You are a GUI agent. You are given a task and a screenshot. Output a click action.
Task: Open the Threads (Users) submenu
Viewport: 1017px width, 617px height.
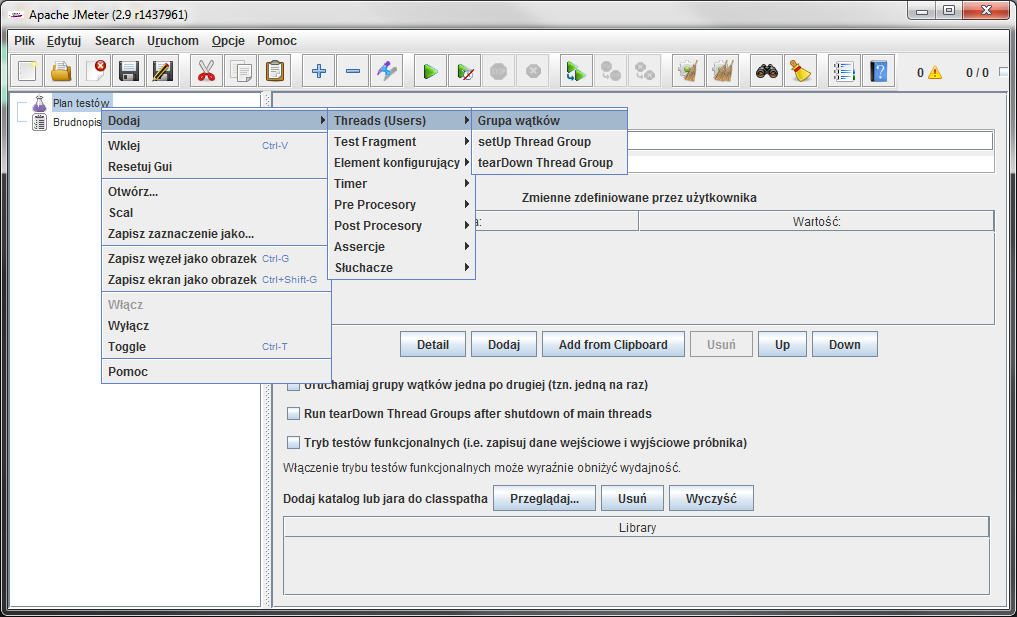coord(401,121)
